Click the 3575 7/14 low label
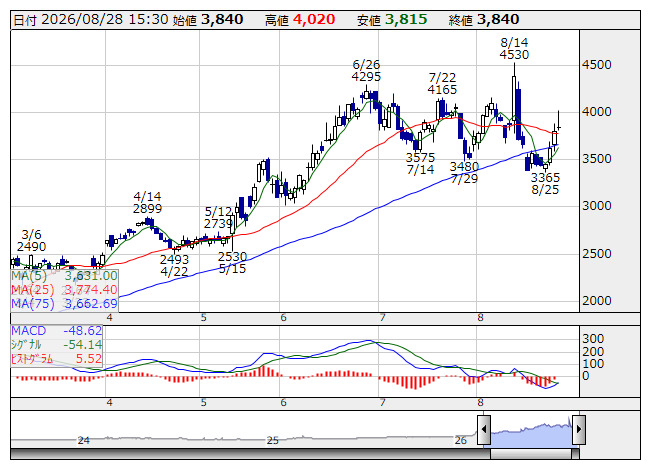This screenshot has height=470, width=653. (x=420, y=164)
